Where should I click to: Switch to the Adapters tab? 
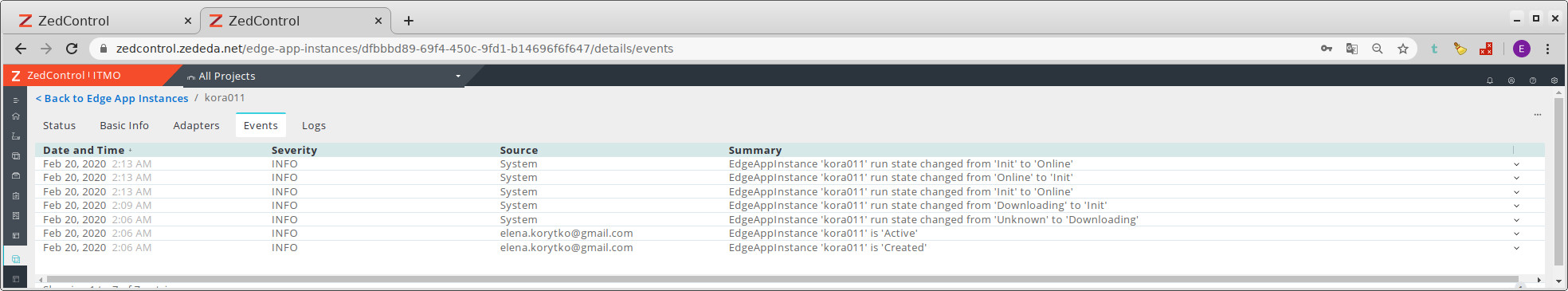196,125
